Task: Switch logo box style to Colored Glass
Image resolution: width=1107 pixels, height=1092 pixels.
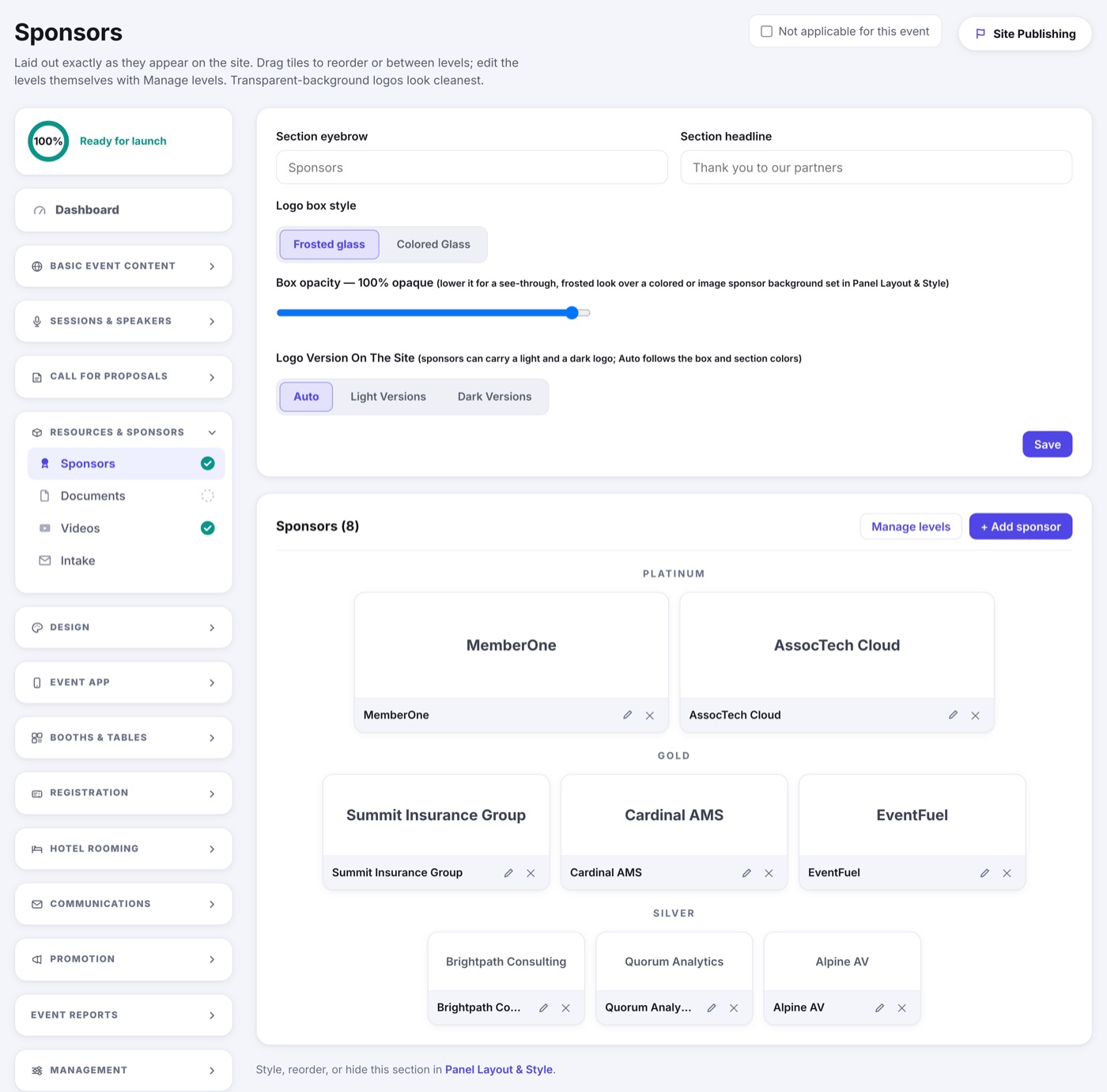Action: coord(433,244)
